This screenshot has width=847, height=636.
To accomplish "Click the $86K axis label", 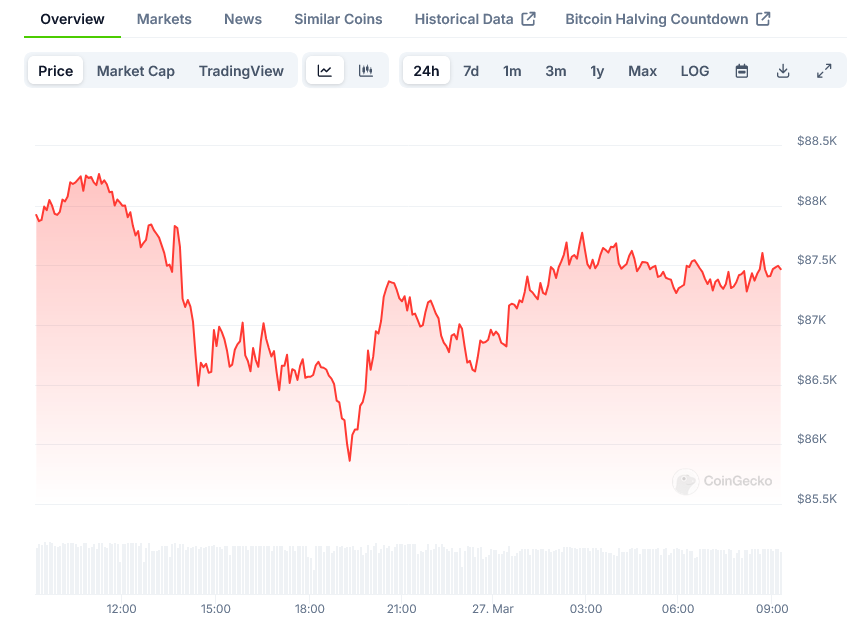I will pyautogui.click(x=812, y=439).
